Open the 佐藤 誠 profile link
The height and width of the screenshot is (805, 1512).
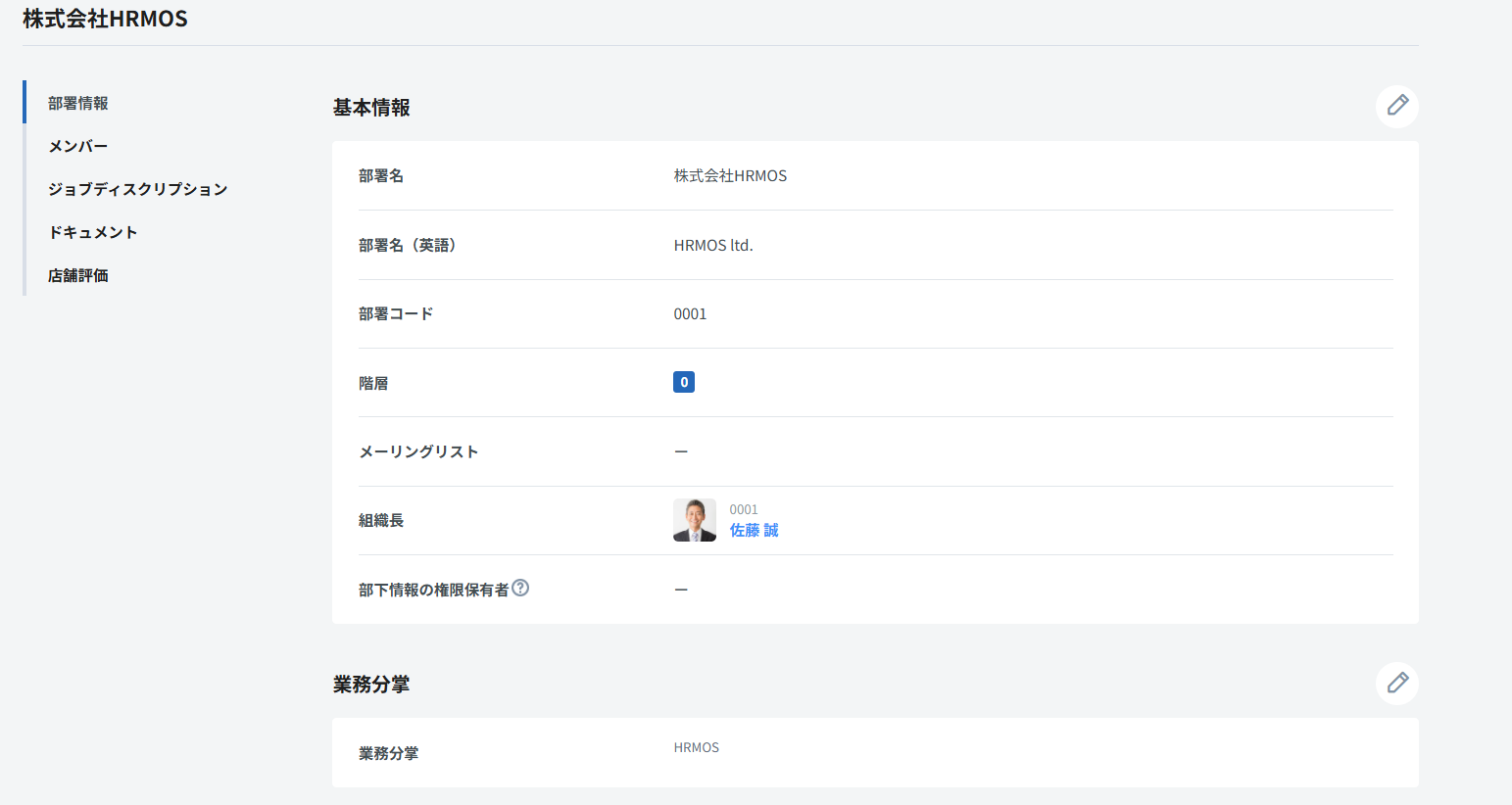point(754,530)
